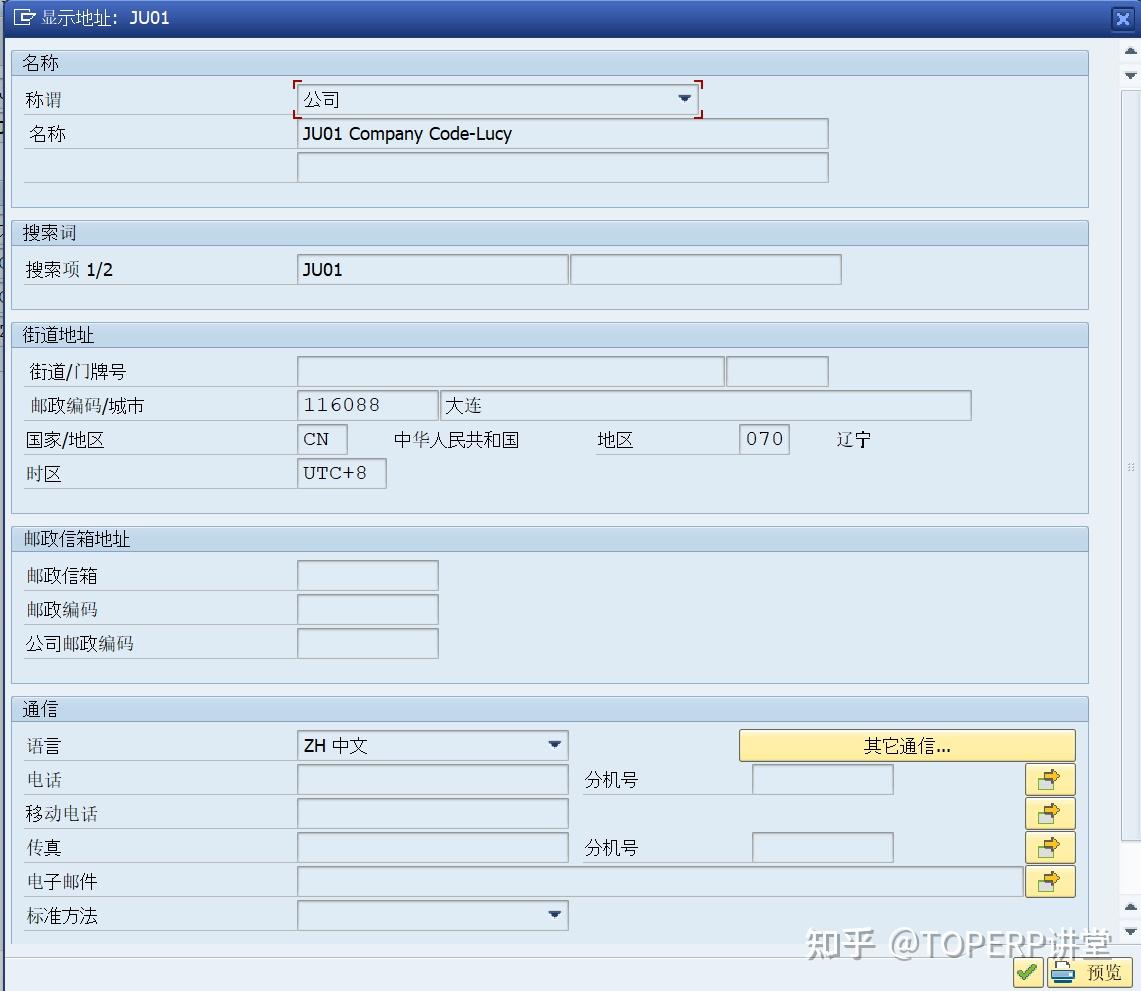Click the vertical scrollbar track
This screenshot has width=1141, height=991.
click(x=1130, y=466)
